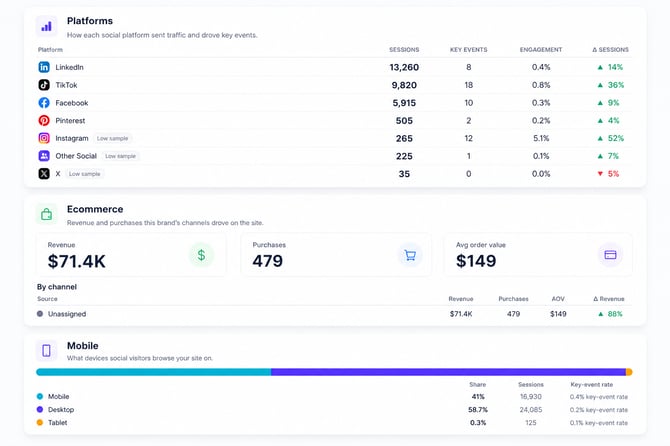Click the Instagram platform icon

(44, 138)
